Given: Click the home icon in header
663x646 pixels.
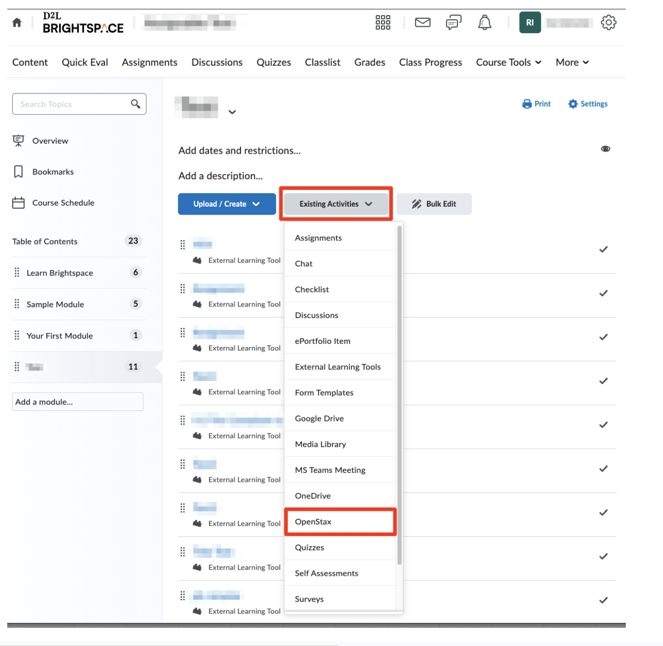Looking at the screenshot, I should click(x=17, y=22).
